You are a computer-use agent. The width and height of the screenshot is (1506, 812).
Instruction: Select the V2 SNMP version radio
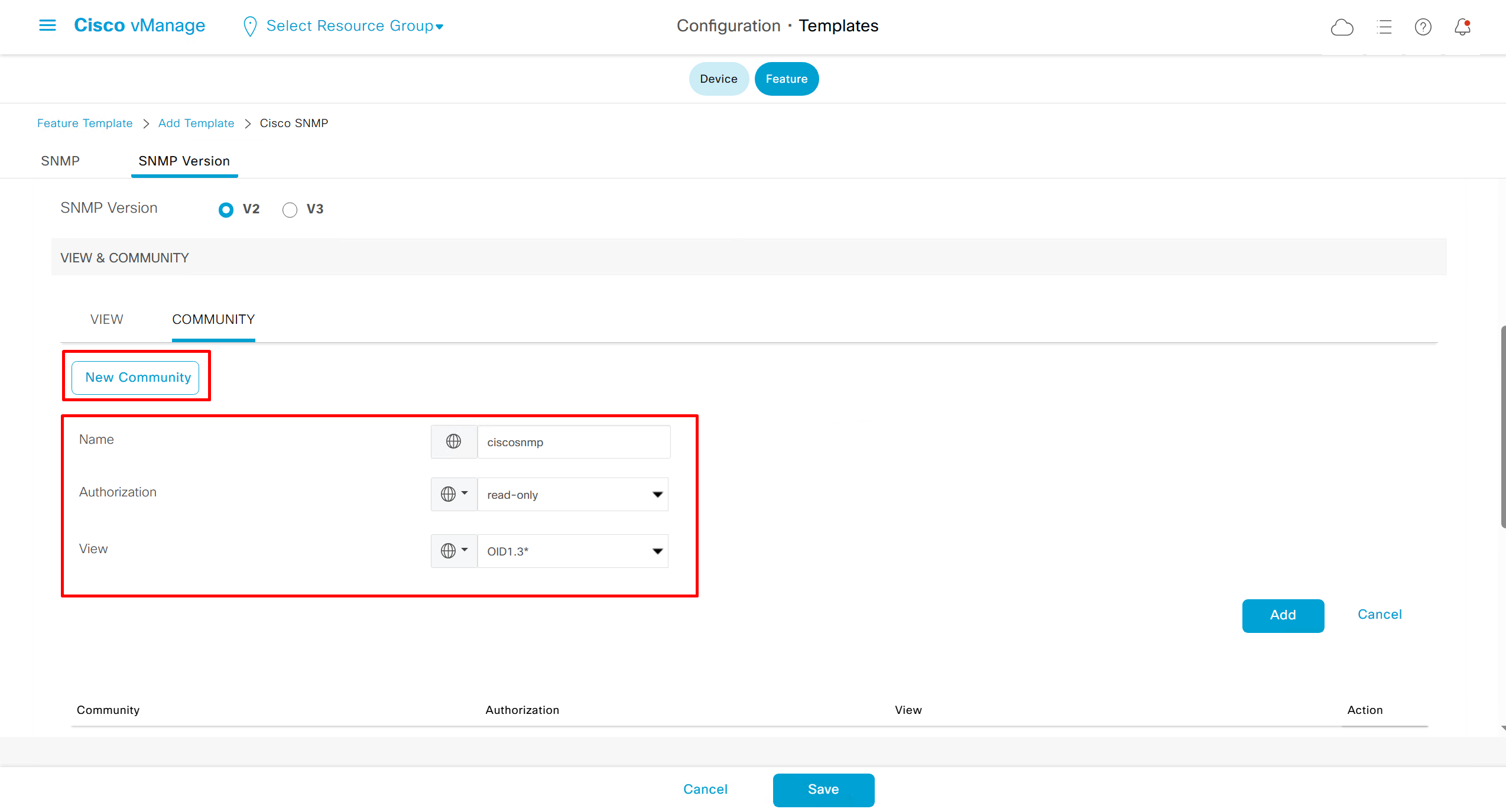tap(226, 210)
